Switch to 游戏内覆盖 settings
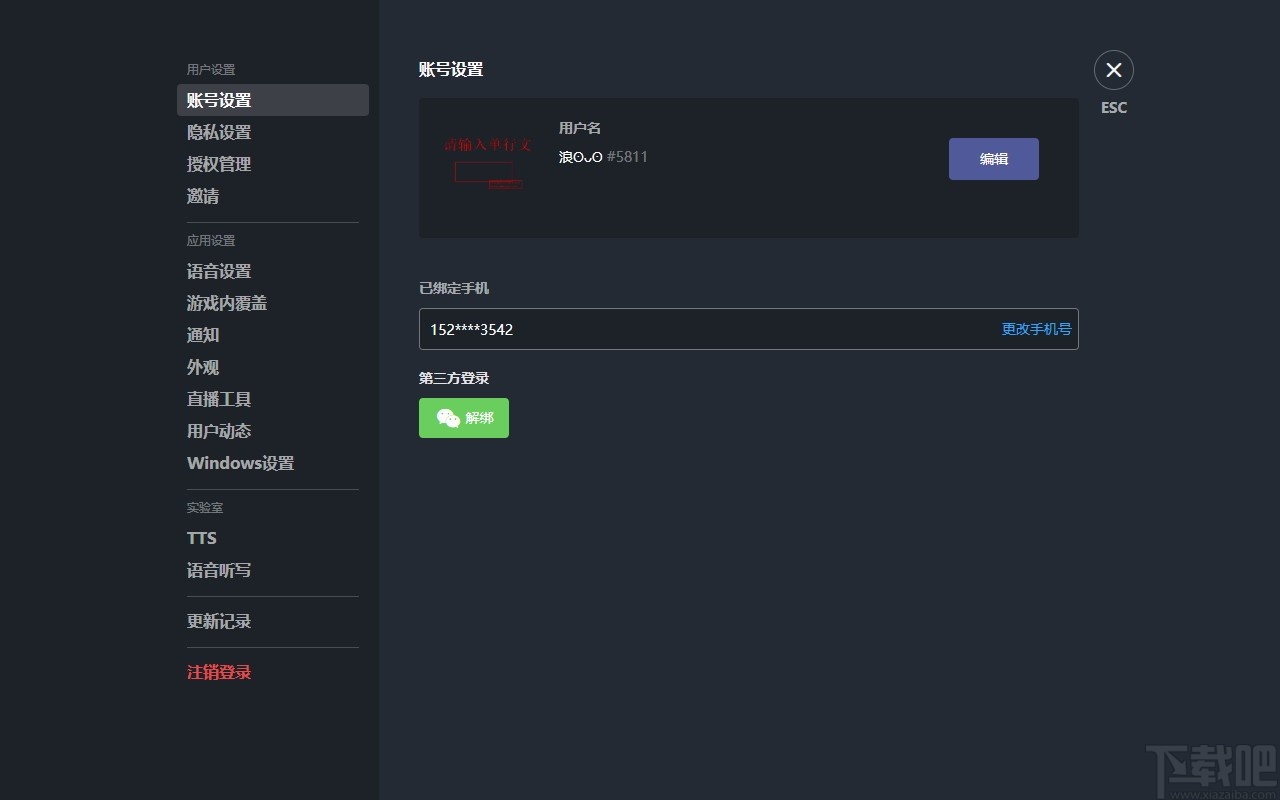The width and height of the screenshot is (1280, 800). tap(273, 303)
